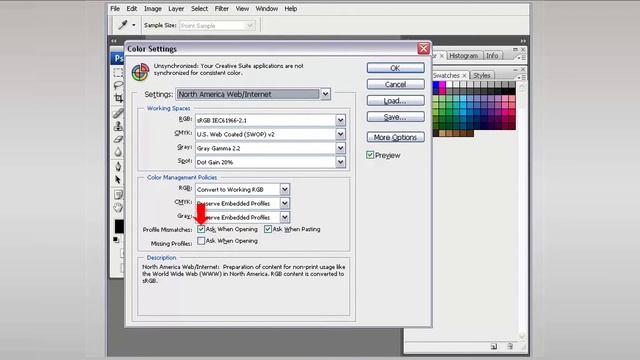Select the Blur droplet tool in toolbox
This screenshot has width=640, height=360.
118,152
